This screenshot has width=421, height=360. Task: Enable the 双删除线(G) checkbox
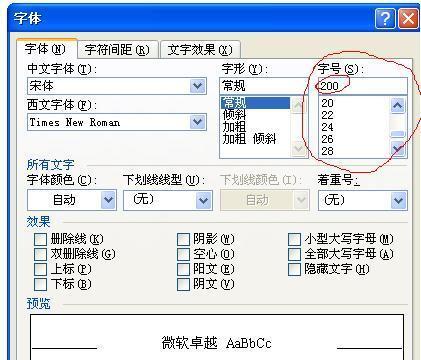[x=40, y=254]
